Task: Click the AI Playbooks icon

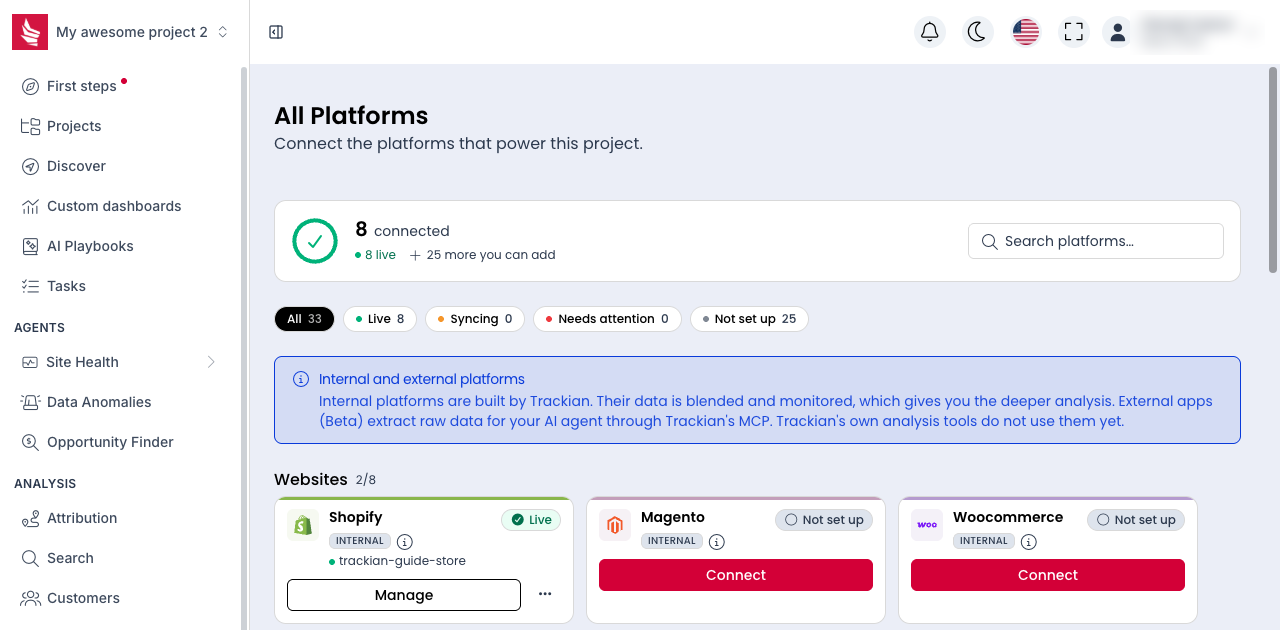Action: pos(30,246)
